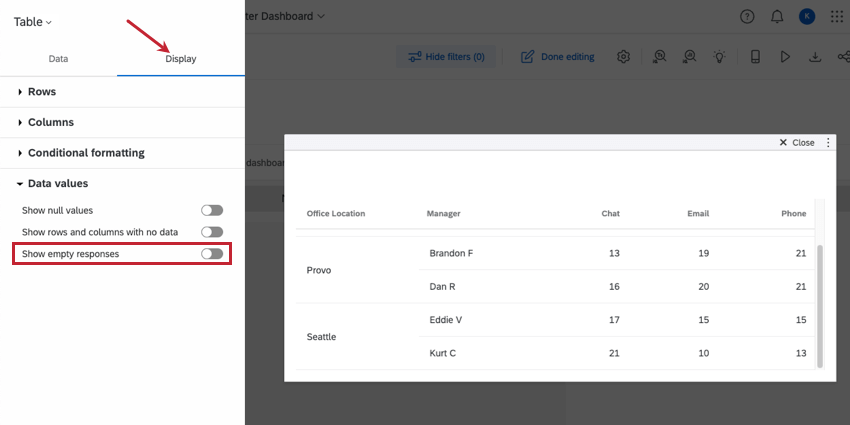The width and height of the screenshot is (850, 425).
Task: Switch to mobile preview icon
Action: coord(755,56)
